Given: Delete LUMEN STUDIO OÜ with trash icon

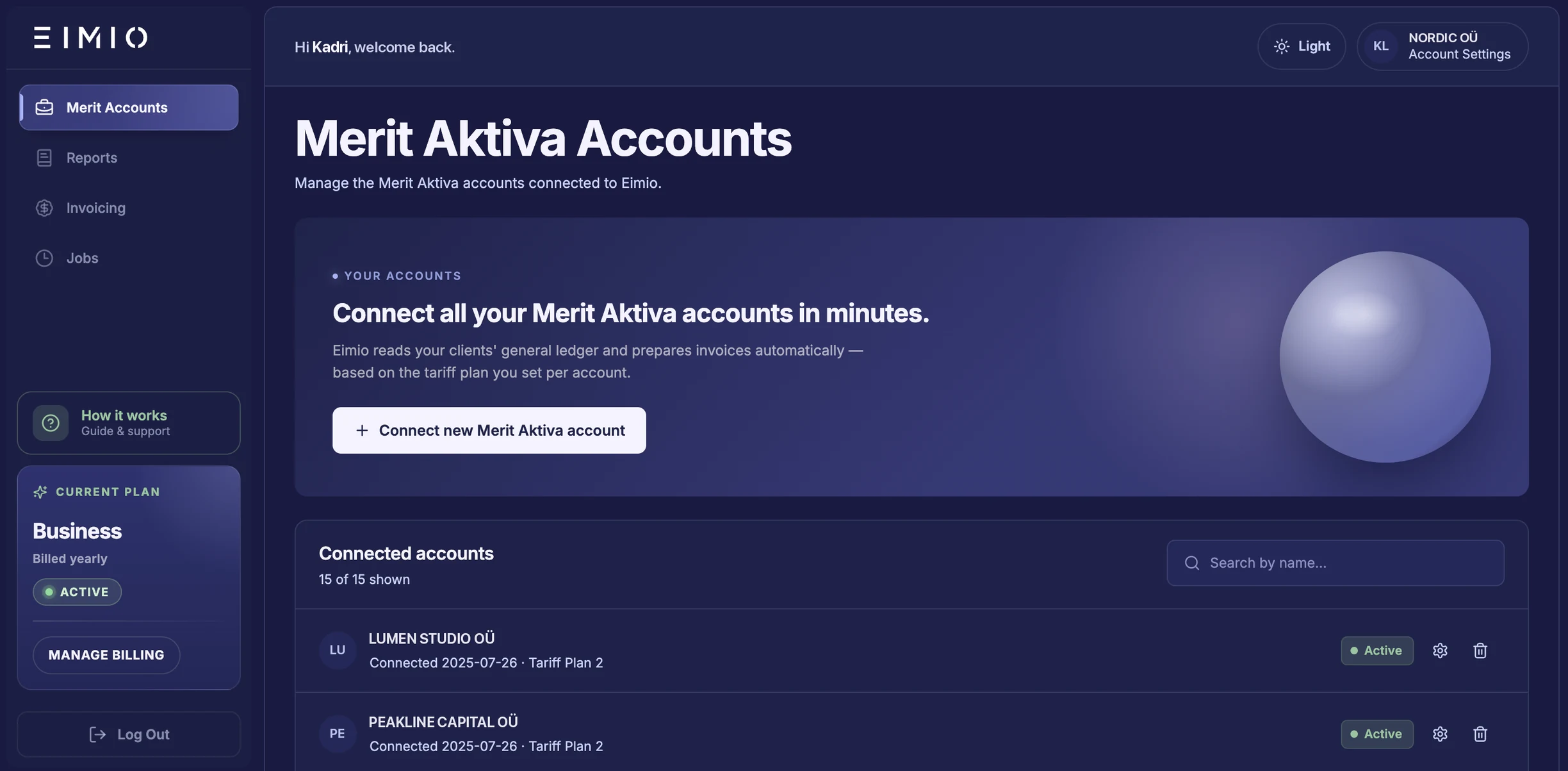Looking at the screenshot, I should click(x=1480, y=651).
